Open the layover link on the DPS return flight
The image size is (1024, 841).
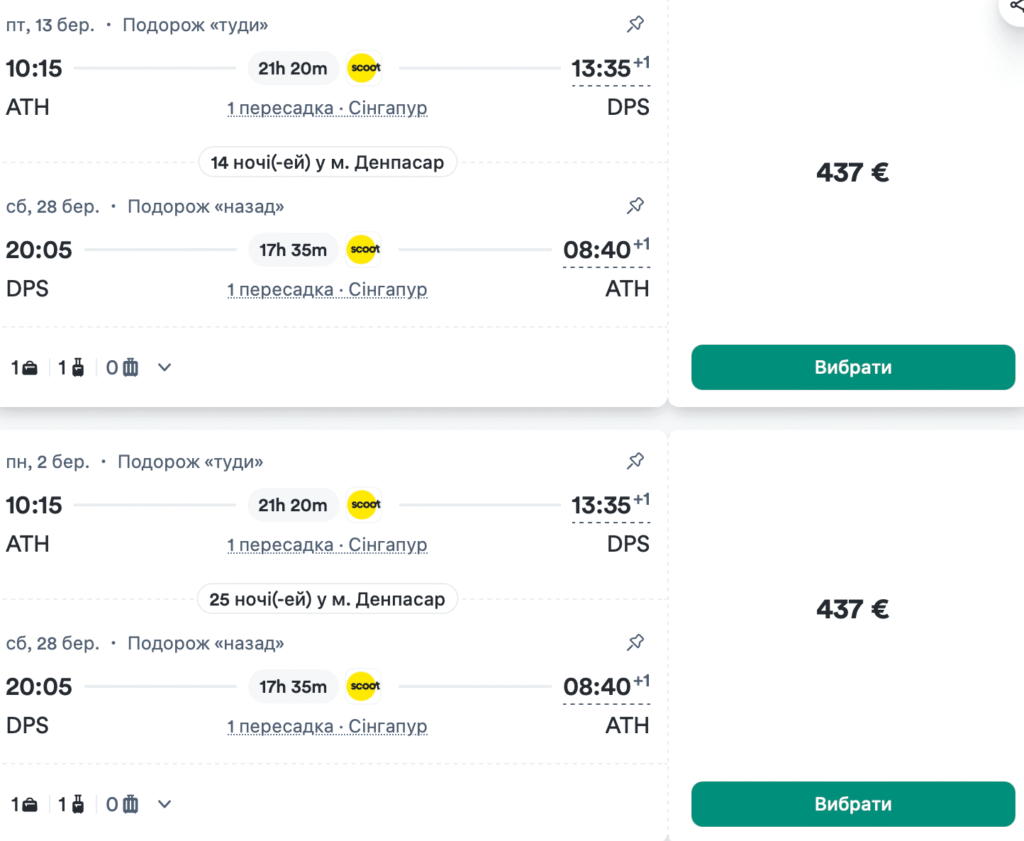click(x=327, y=288)
